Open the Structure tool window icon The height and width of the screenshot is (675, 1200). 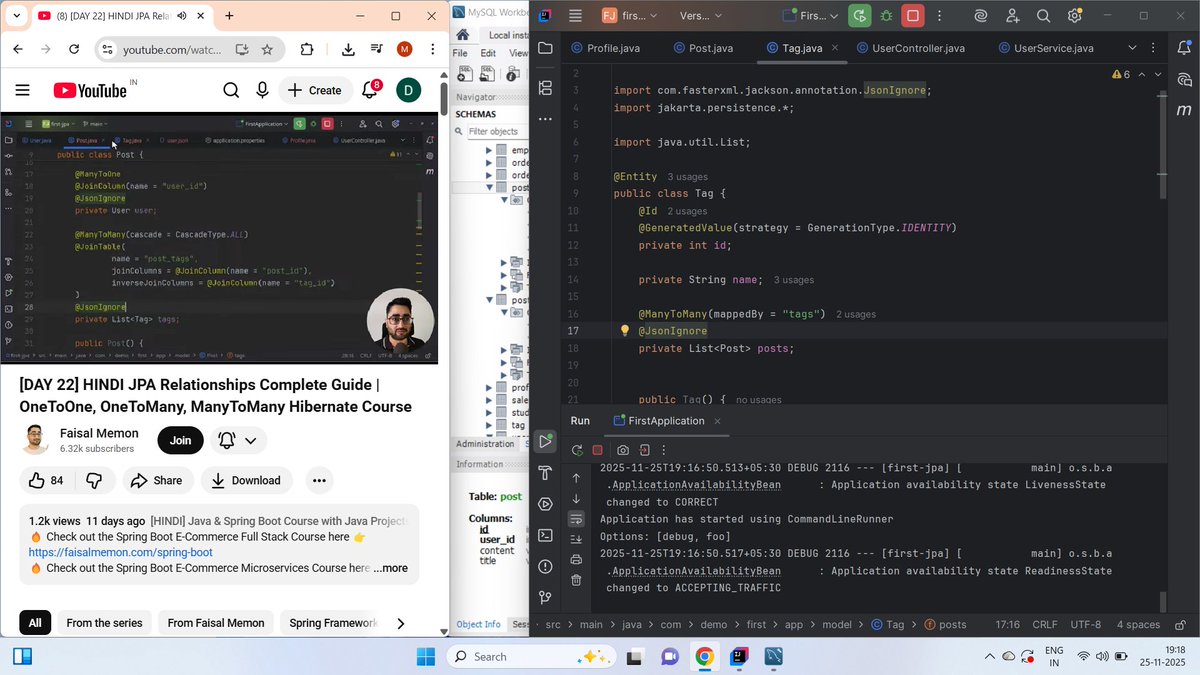tap(545, 88)
